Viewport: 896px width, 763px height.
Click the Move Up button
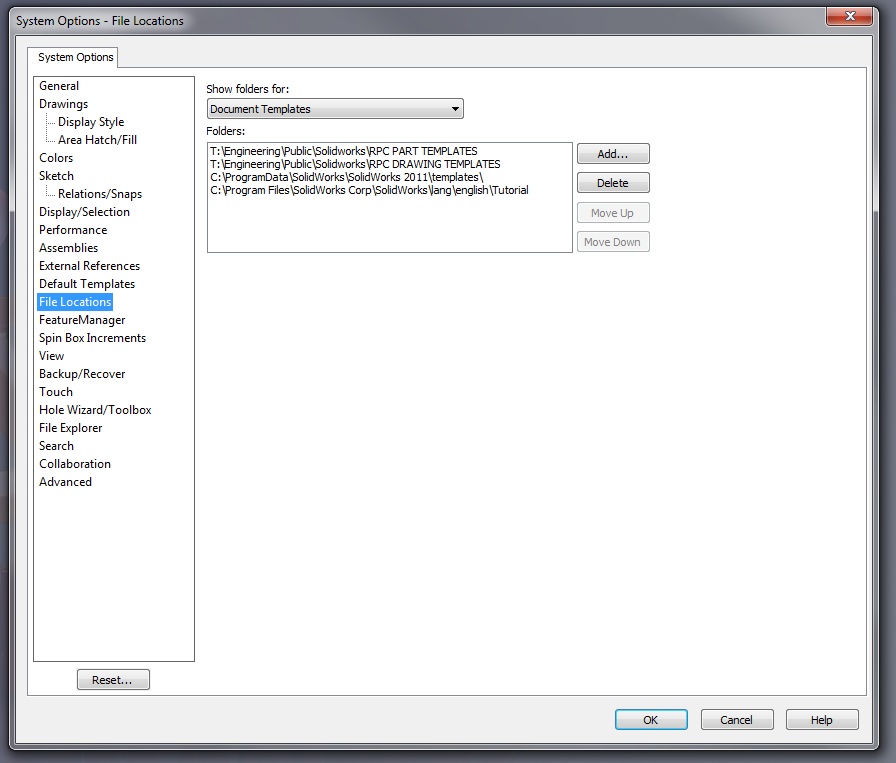(613, 213)
